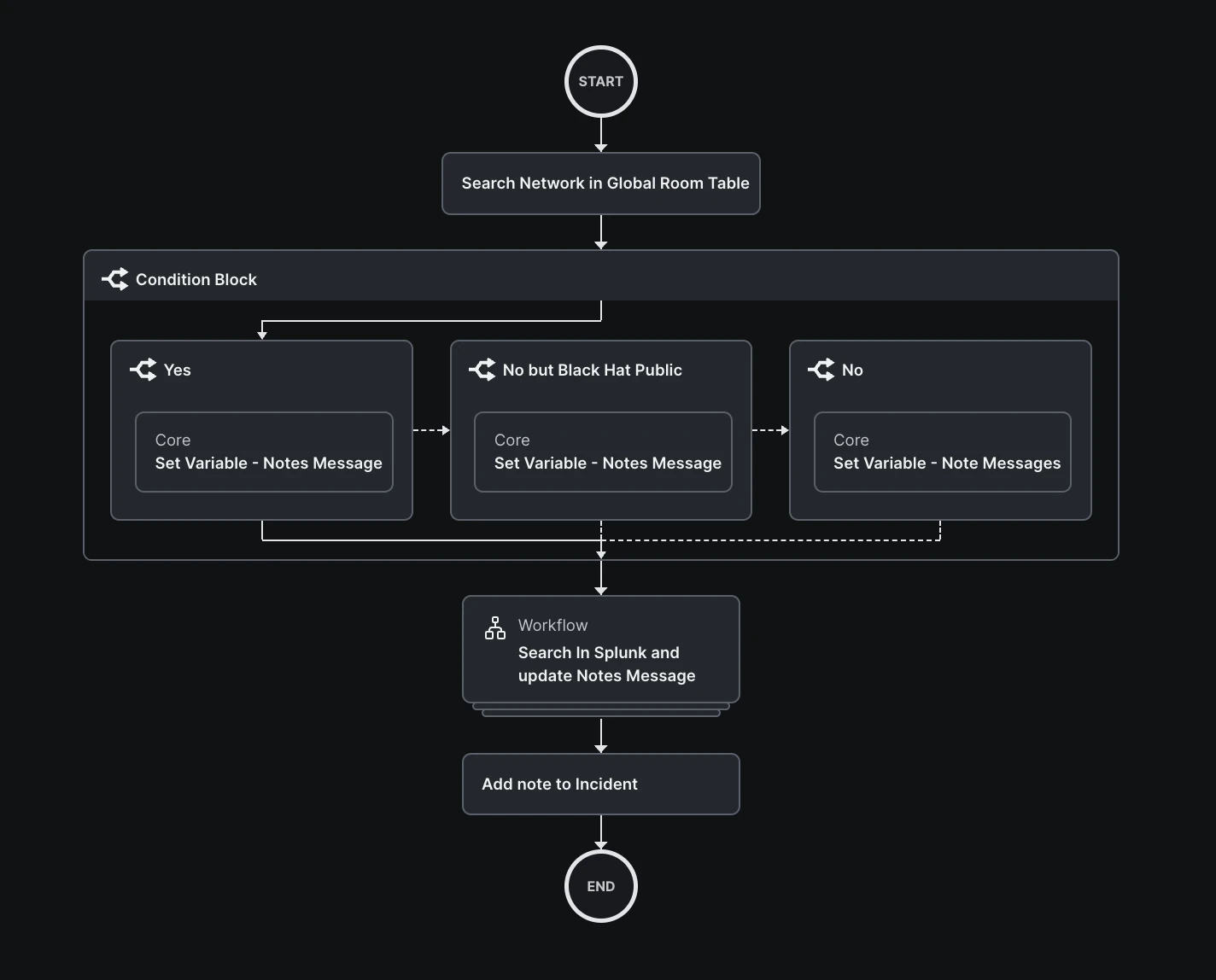Click the No but Black Hat Public icon
The image size is (1216, 980).
(482, 370)
